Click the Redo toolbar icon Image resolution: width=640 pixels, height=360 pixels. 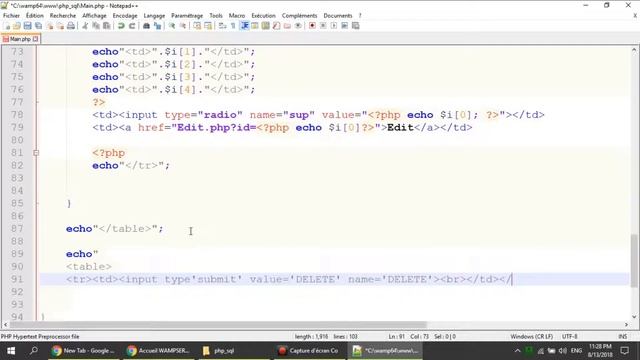click(132, 26)
